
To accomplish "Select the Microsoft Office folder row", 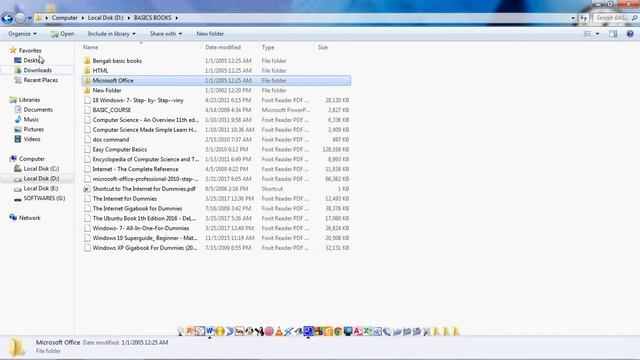I will 216,80.
